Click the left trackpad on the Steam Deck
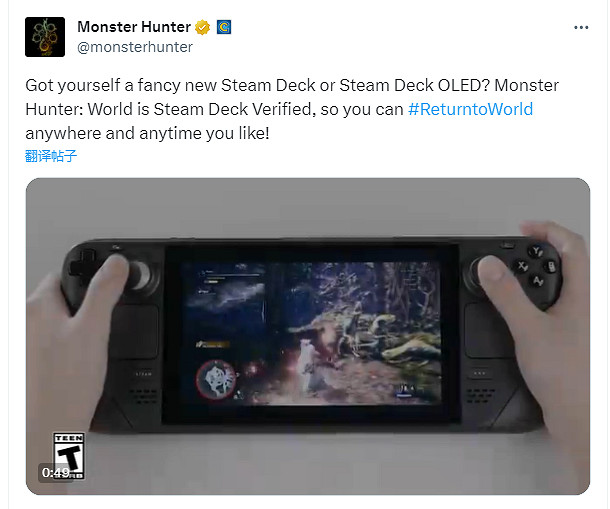The image size is (610, 509). (134, 332)
